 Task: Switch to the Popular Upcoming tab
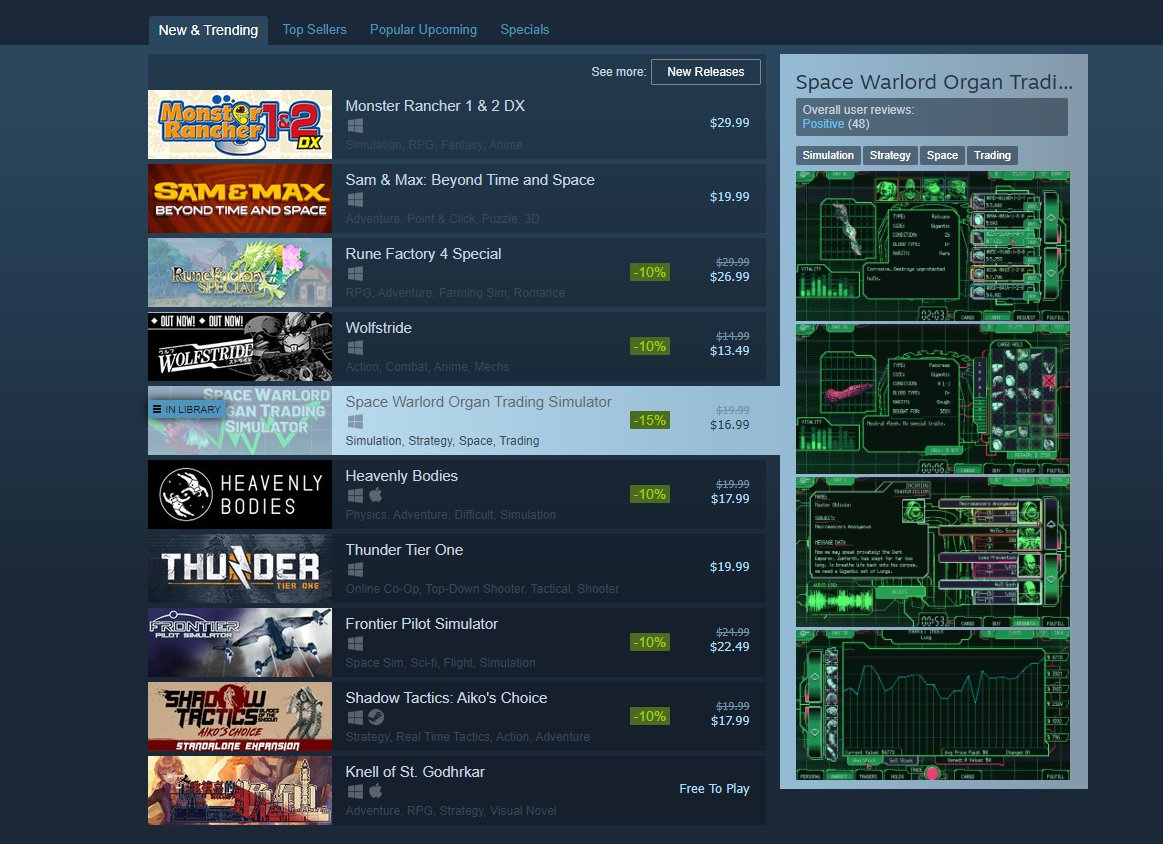coord(424,30)
